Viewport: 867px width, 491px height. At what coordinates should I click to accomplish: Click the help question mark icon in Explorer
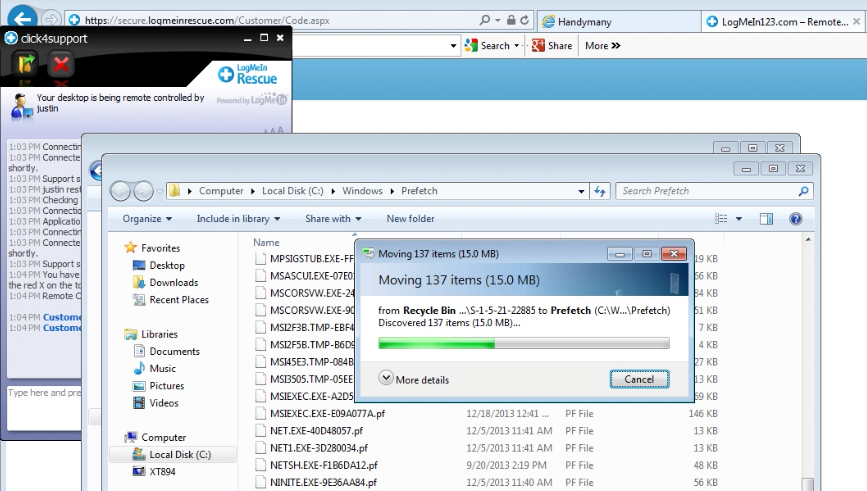point(796,219)
